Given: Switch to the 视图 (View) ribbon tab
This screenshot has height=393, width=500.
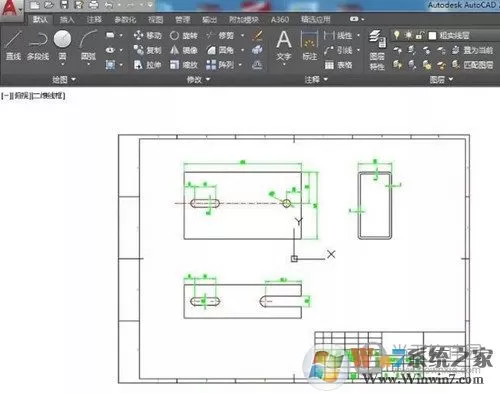Looking at the screenshot, I should (155, 20).
